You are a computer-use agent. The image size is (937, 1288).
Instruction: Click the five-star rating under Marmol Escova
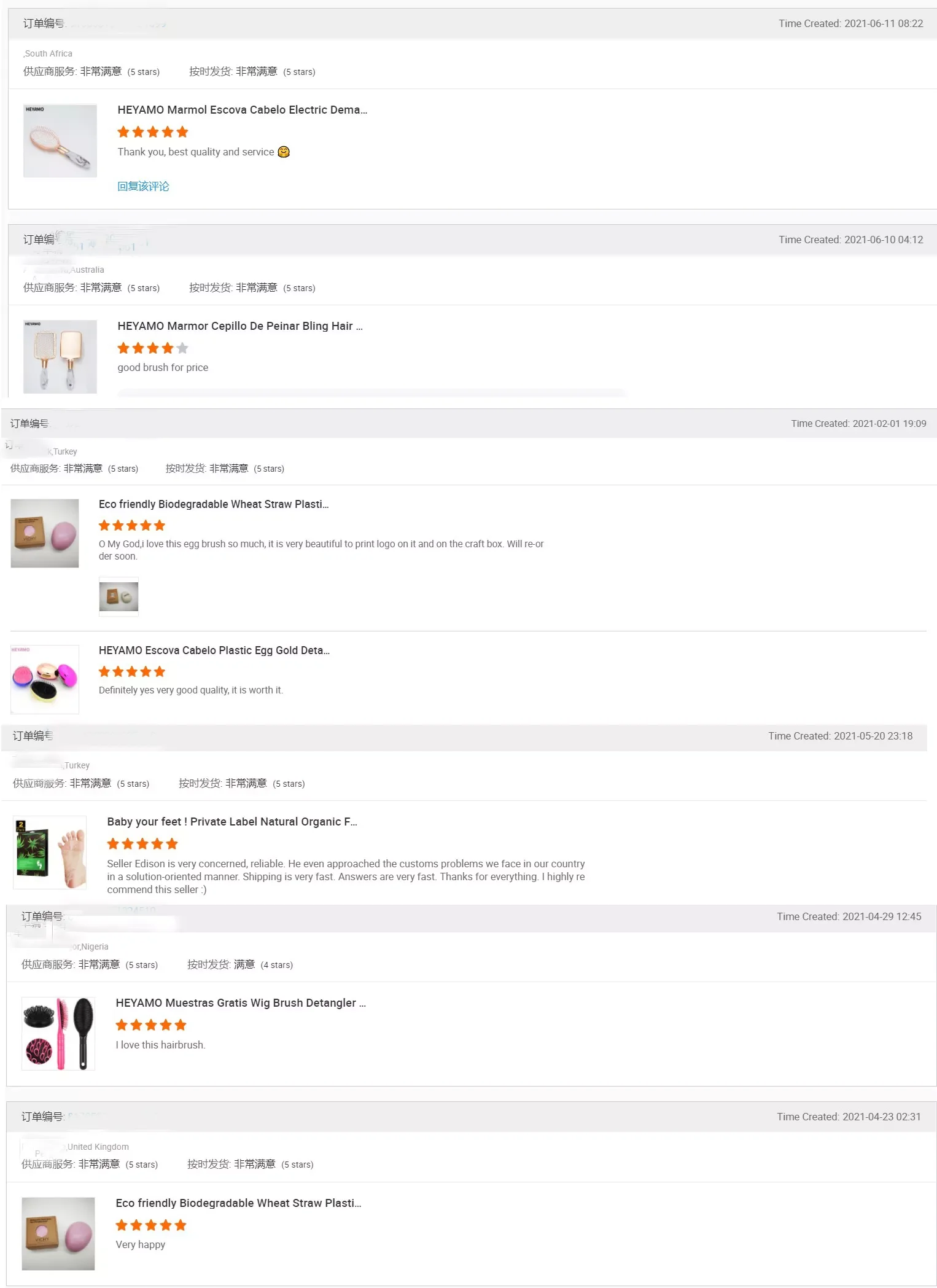click(153, 132)
